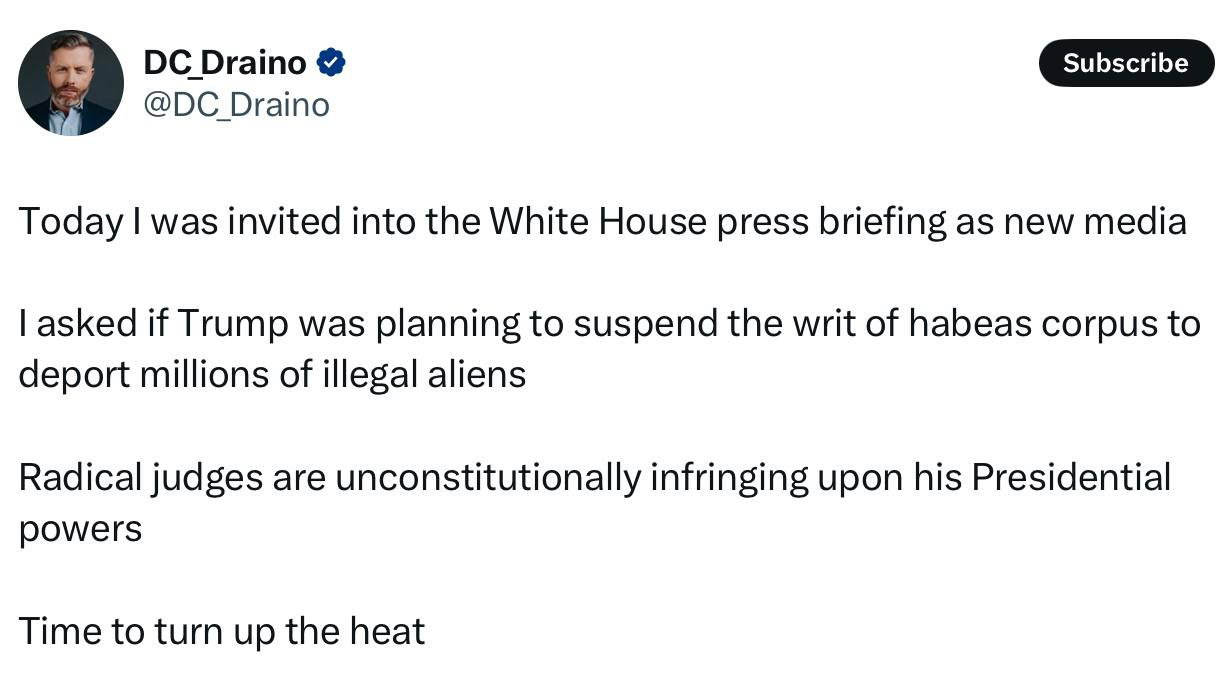This screenshot has height=699, width=1231.
Task: Click the words "deport millions"
Action: coord(142,375)
